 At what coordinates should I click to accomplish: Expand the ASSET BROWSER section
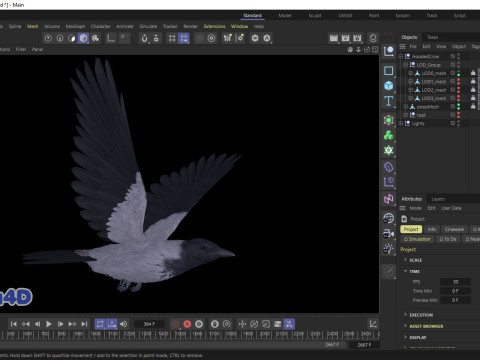405,326
